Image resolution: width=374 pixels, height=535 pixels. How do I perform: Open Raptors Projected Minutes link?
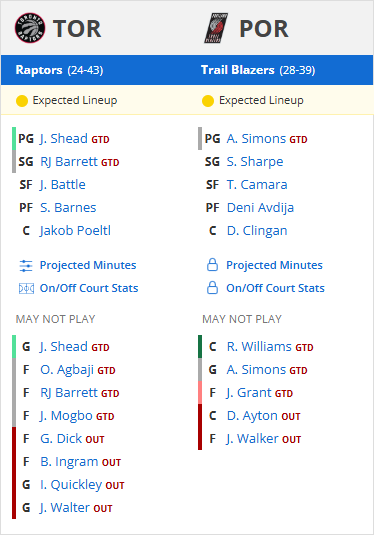(88, 265)
